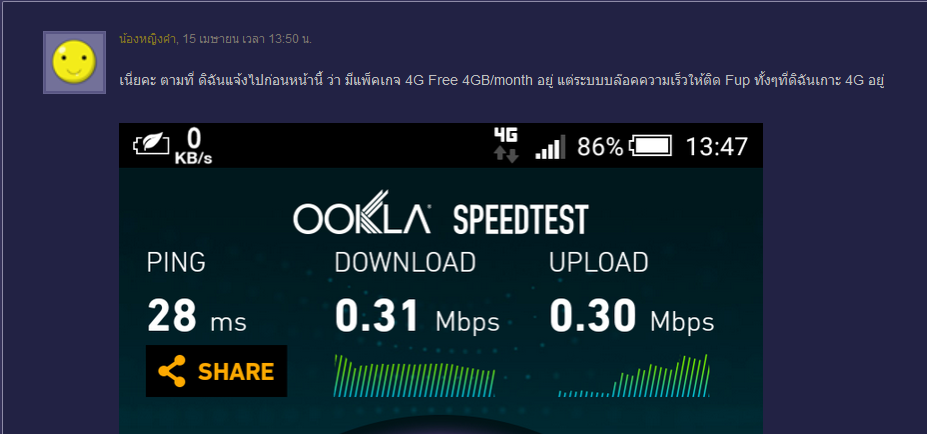Click the post's Thai message text
This screenshot has height=434, width=927.
501,80
